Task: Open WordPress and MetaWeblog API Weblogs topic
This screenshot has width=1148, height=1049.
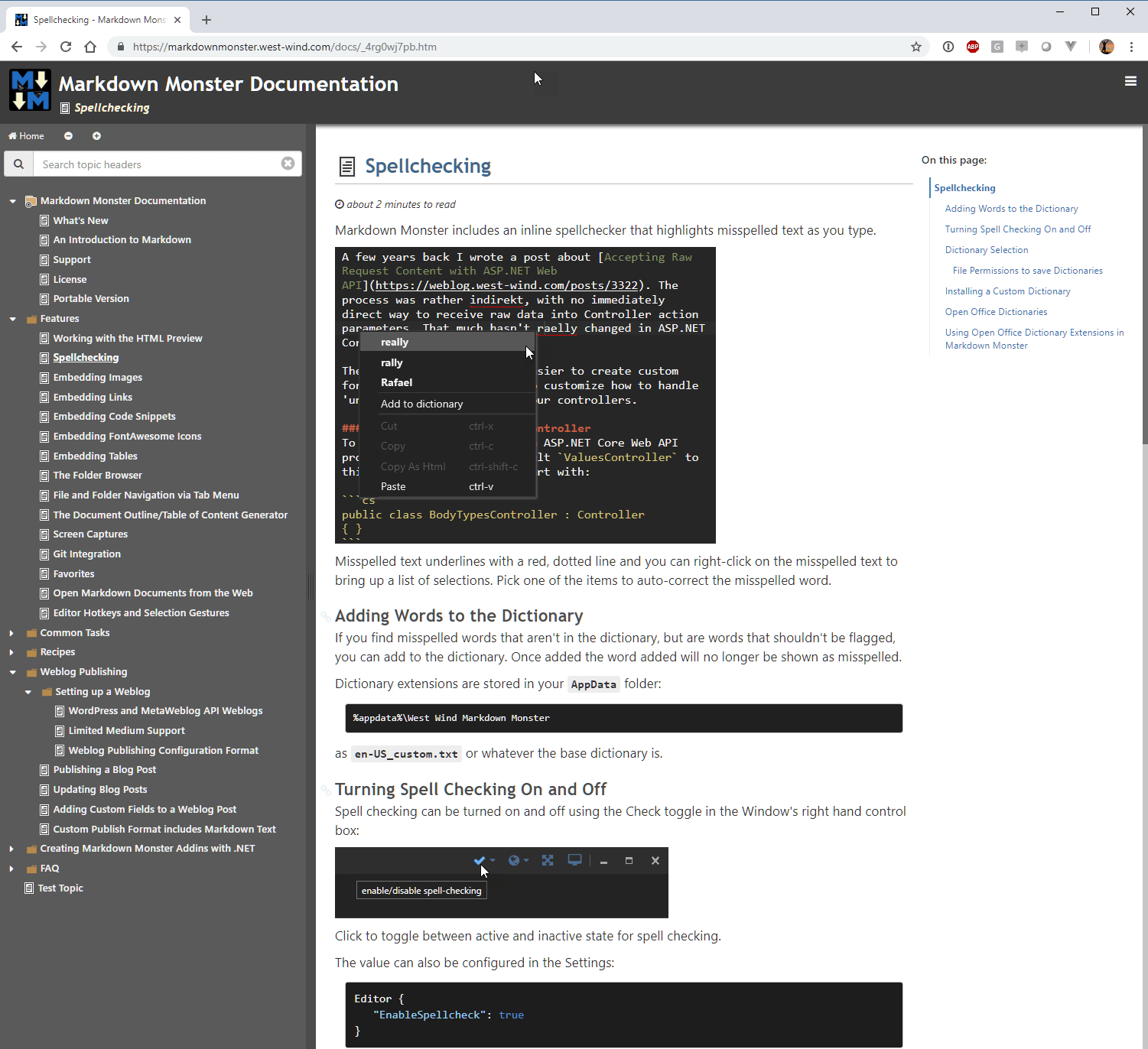Action: point(165,710)
